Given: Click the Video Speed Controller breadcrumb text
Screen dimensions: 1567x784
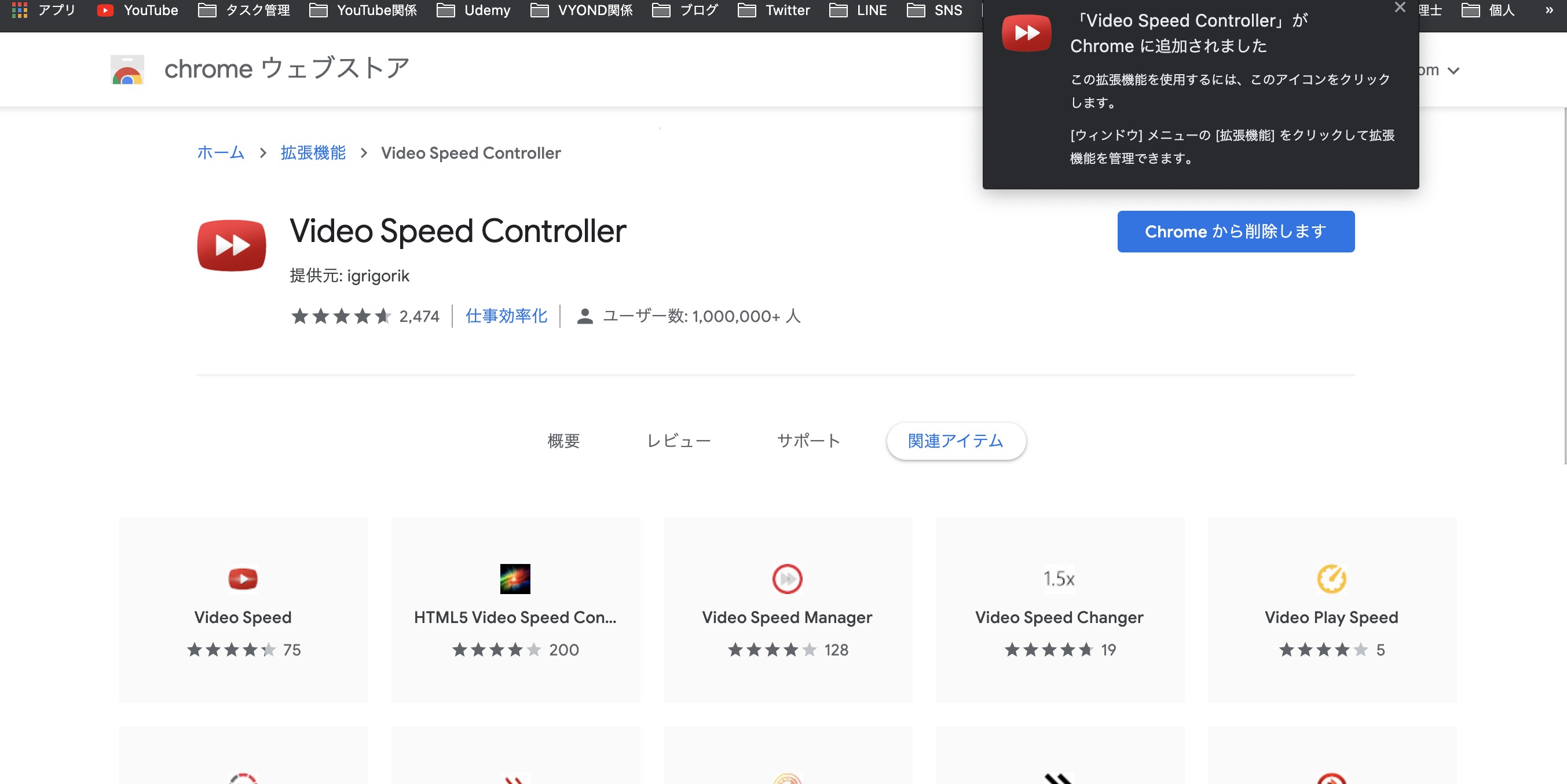Looking at the screenshot, I should [471, 153].
